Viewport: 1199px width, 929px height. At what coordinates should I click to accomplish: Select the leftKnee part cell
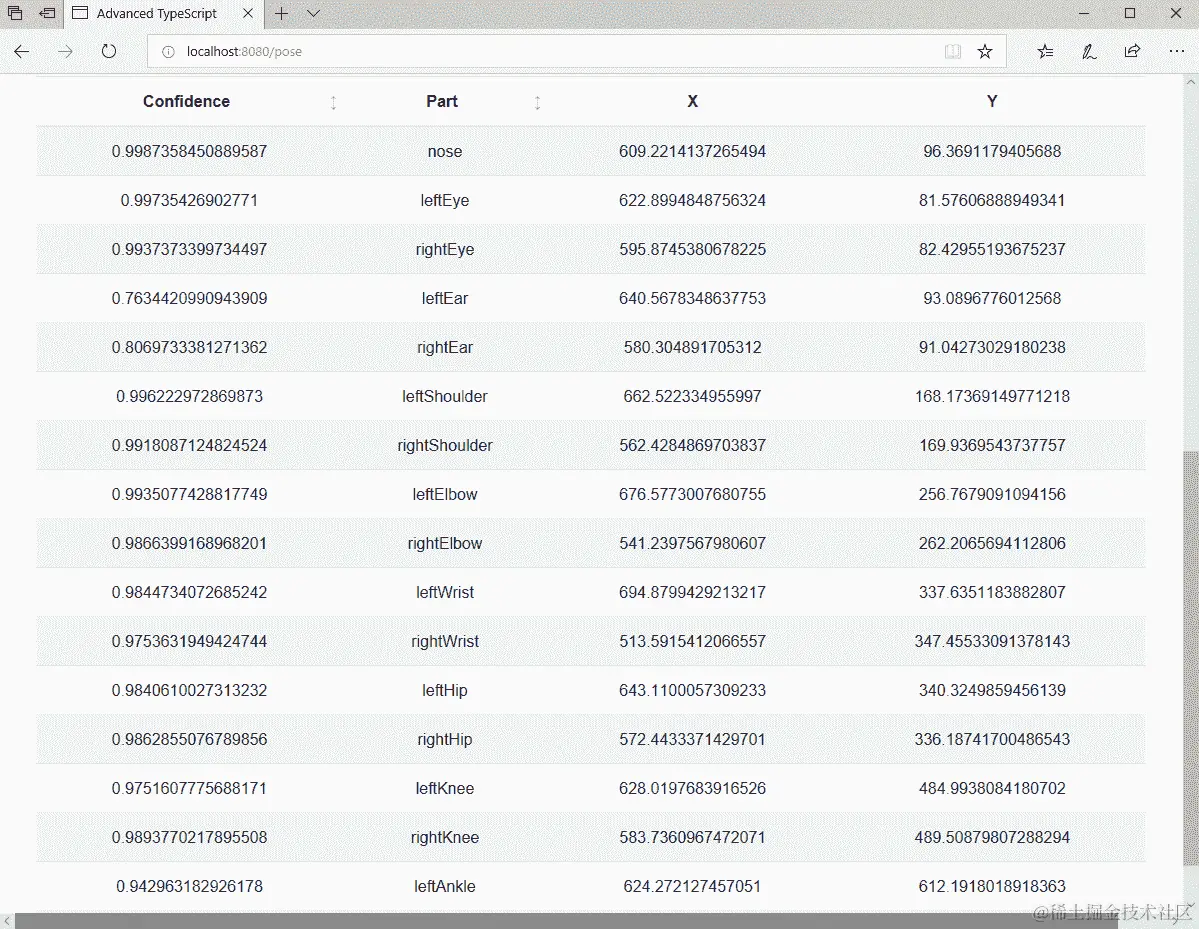pos(444,788)
